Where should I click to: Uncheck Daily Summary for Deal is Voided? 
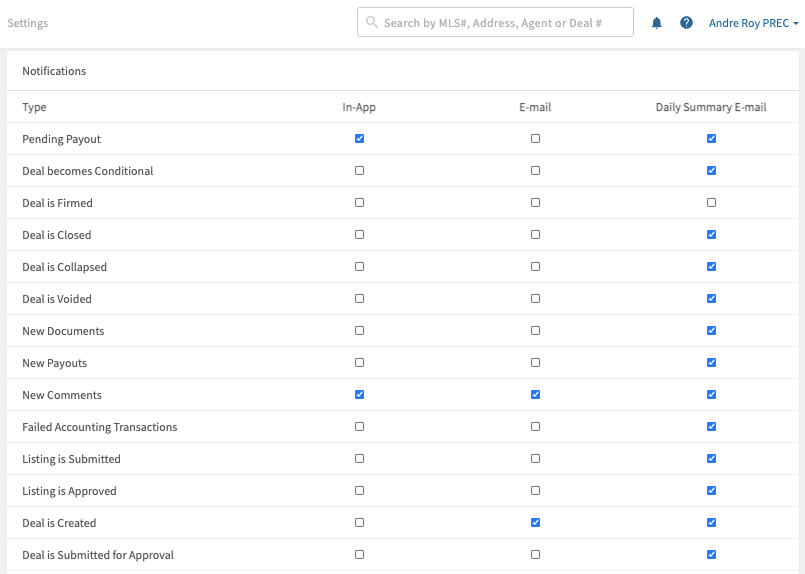[711, 299]
